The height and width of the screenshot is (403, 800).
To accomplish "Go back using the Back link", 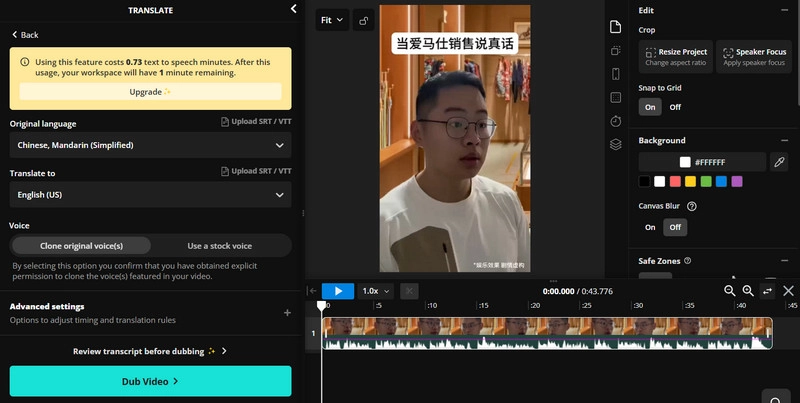I will click(x=25, y=35).
